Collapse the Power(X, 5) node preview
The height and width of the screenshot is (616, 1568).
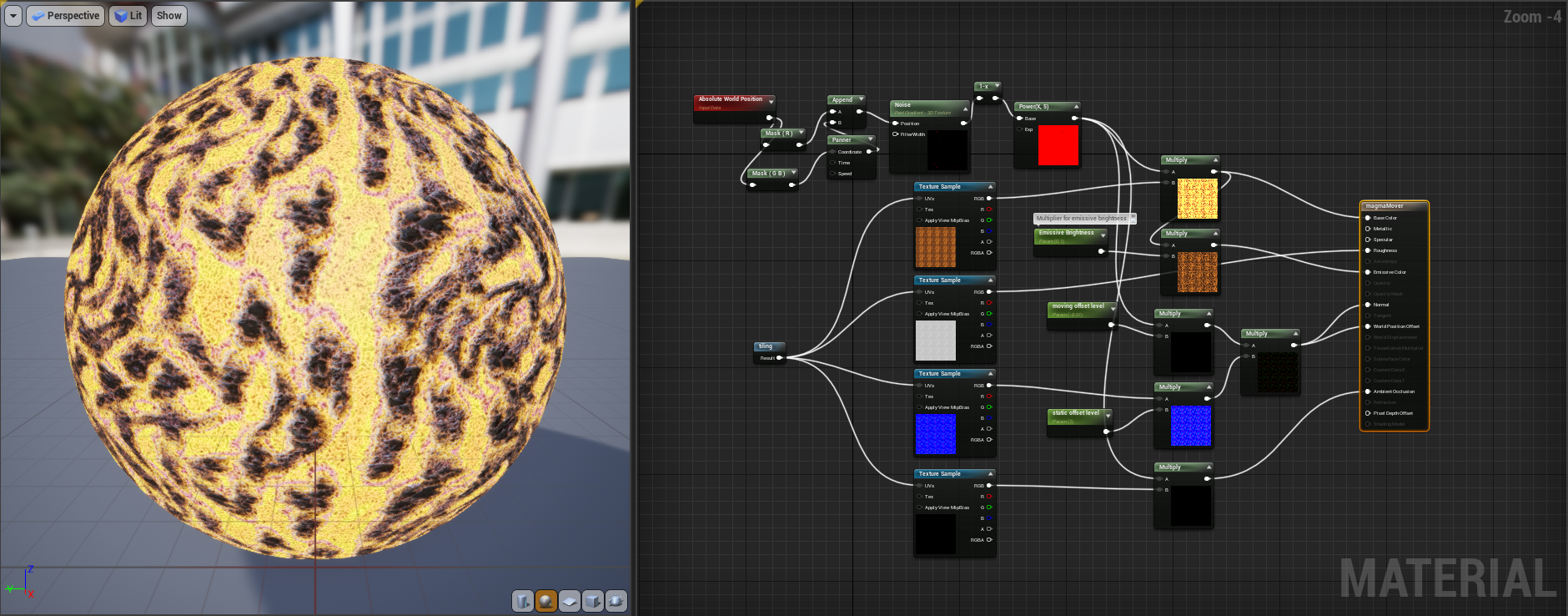coord(1076,107)
